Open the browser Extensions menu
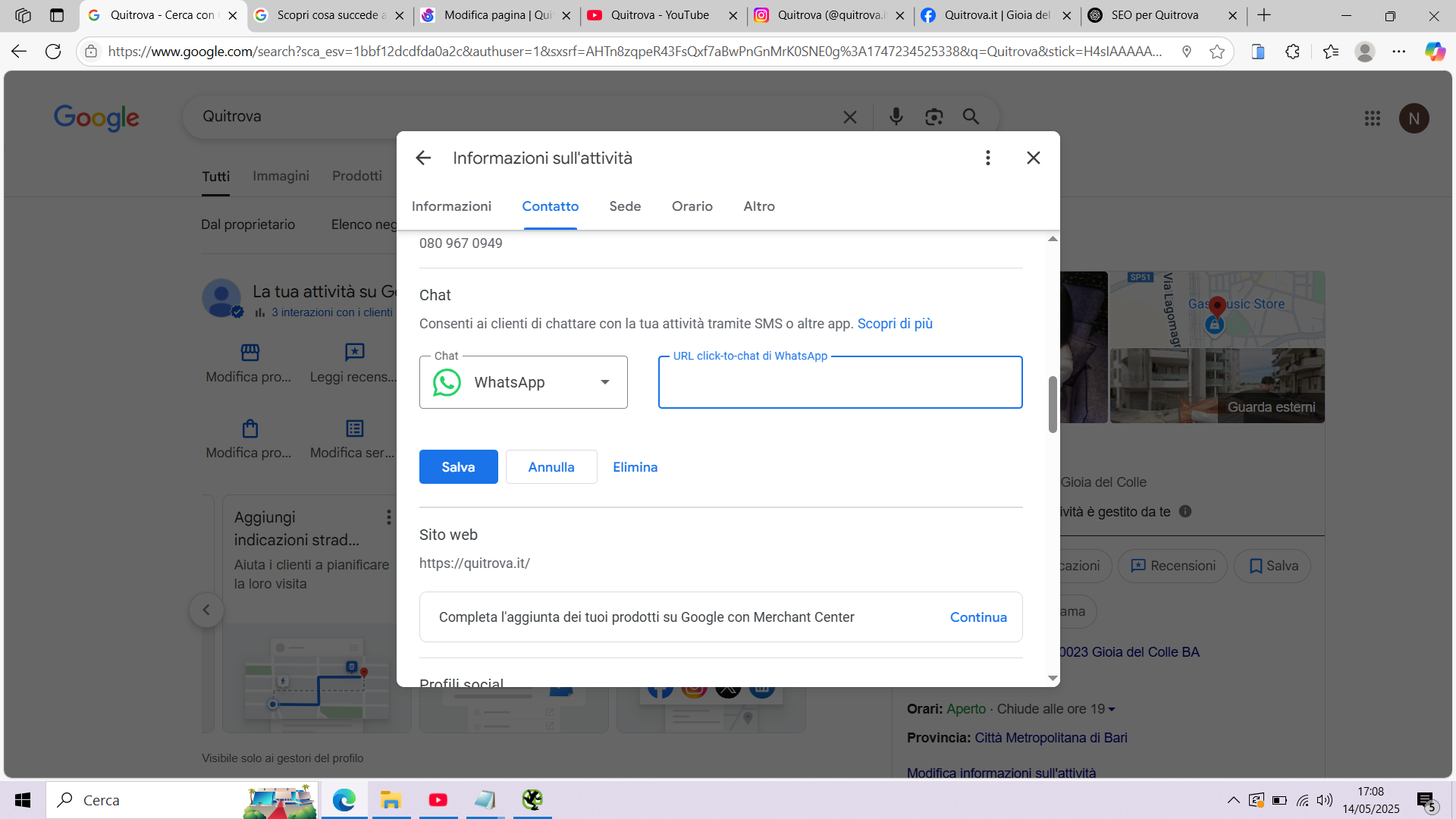This screenshot has height=819, width=1456. 1293,52
